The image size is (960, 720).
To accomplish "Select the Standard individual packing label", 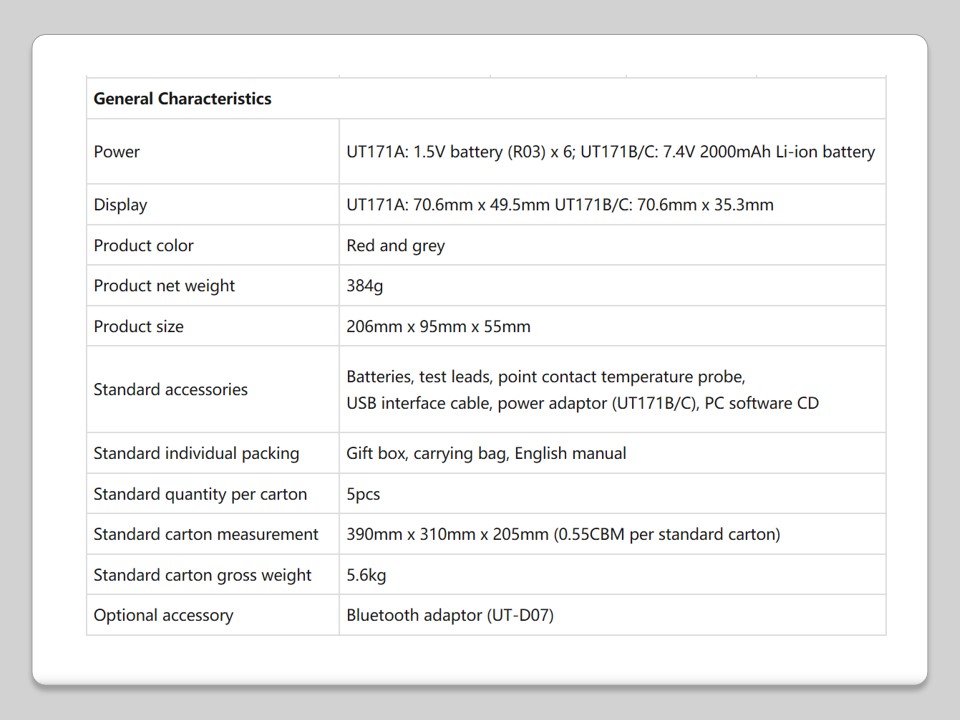I will [196, 454].
